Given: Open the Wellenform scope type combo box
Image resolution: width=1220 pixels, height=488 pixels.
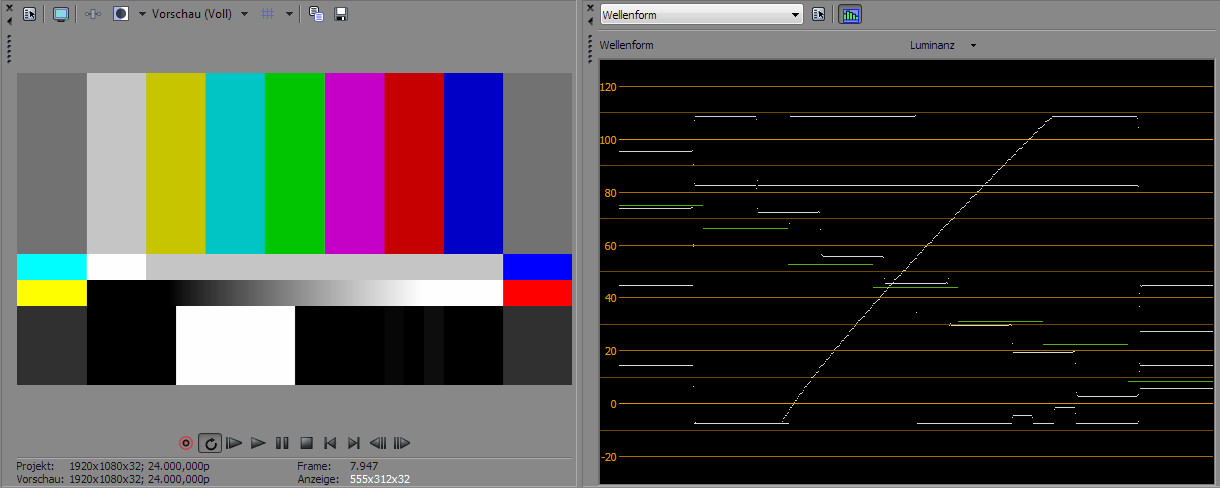Looking at the screenshot, I should pyautogui.click(x=701, y=15).
